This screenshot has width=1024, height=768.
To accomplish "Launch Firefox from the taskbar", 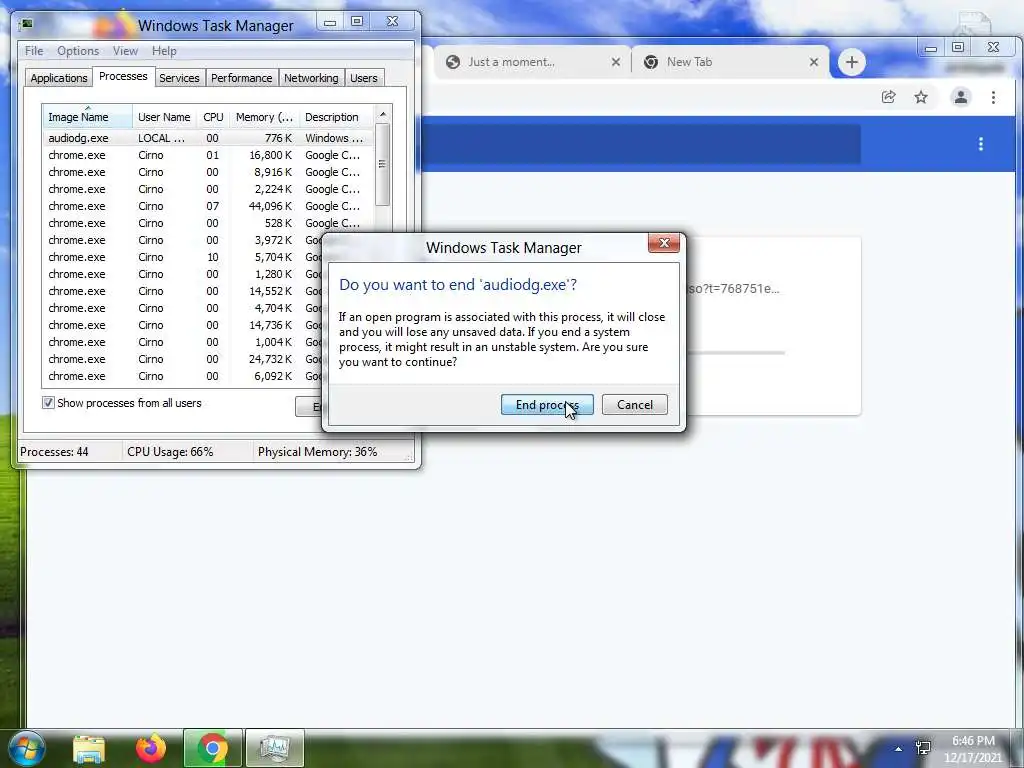I will (151, 748).
